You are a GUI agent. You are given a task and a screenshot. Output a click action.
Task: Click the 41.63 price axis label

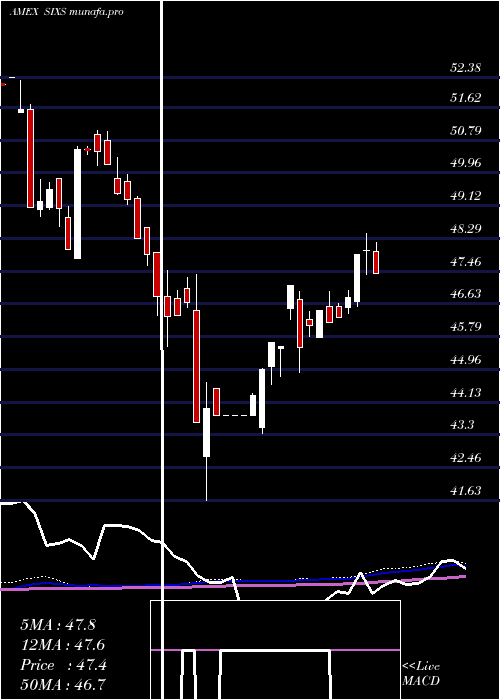[465, 491]
